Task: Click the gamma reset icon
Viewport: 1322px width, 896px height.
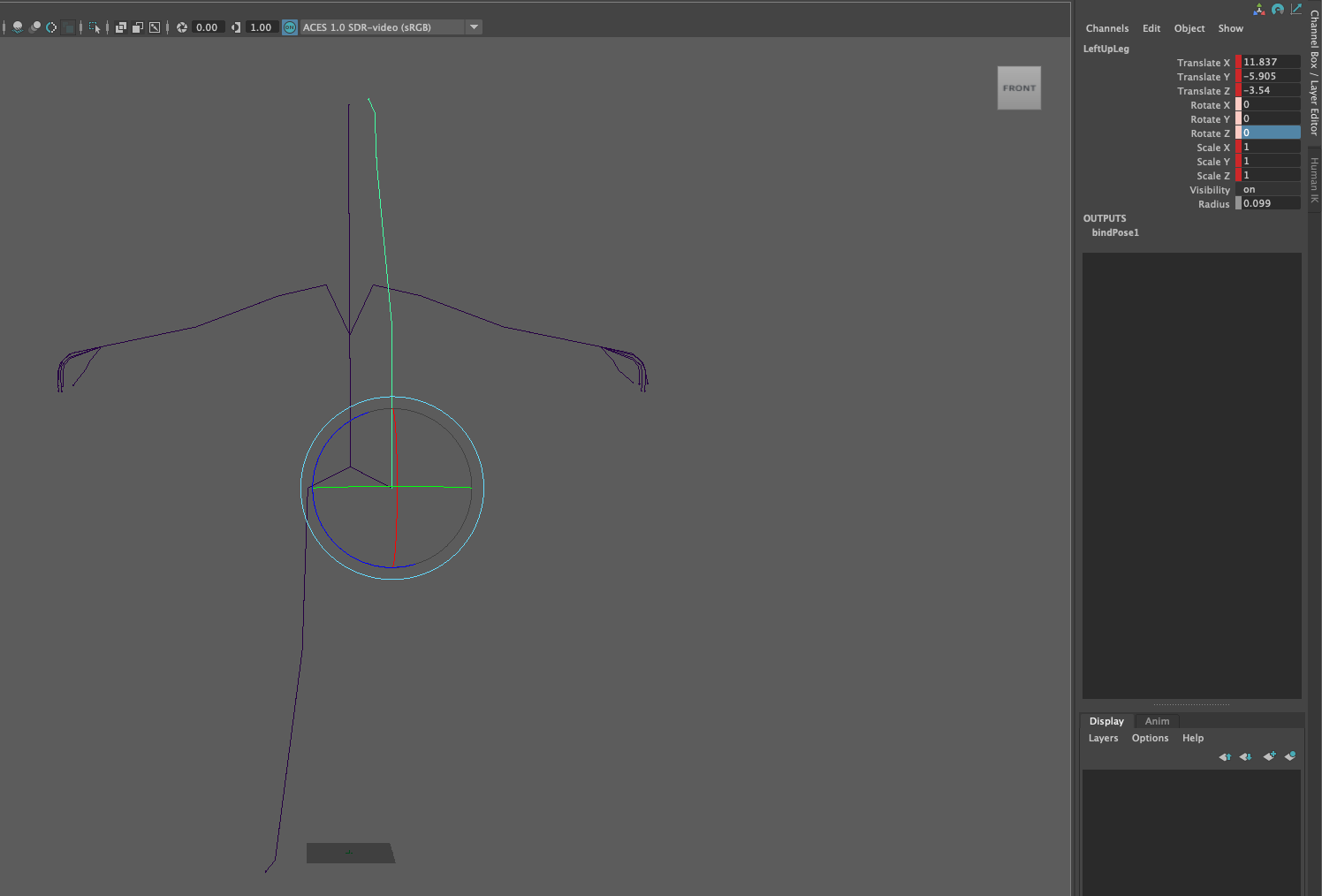Action: pyautogui.click(x=236, y=27)
